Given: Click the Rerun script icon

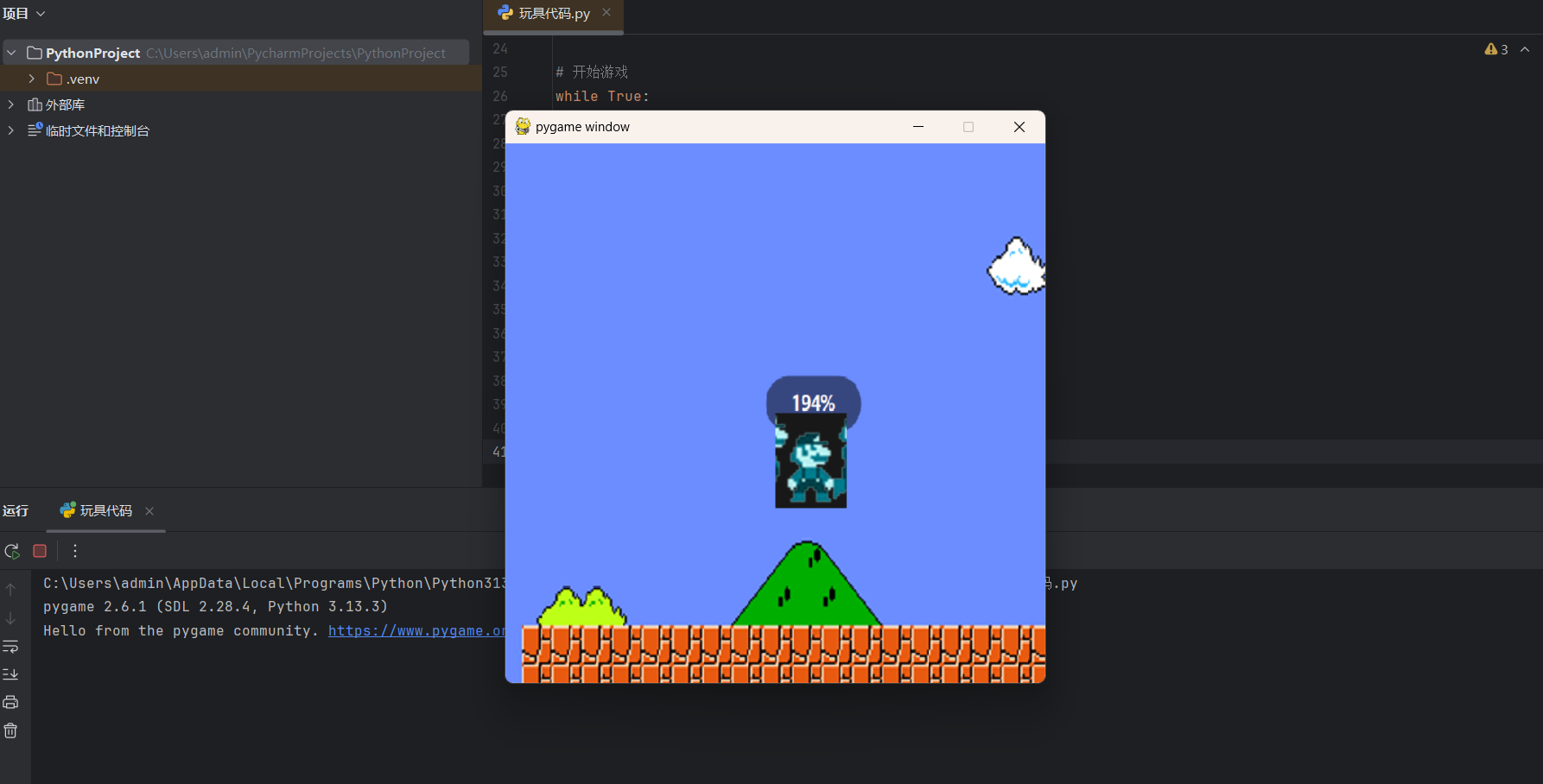Looking at the screenshot, I should tap(12, 551).
